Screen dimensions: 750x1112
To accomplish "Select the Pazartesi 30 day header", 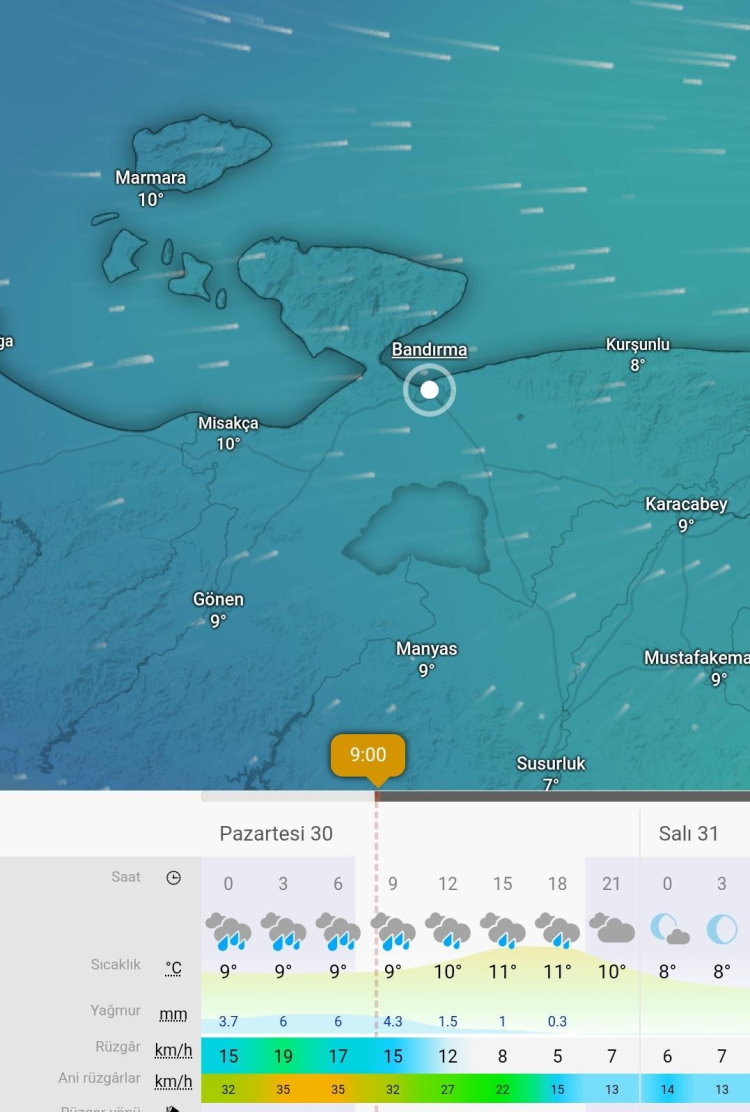I will click(276, 833).
